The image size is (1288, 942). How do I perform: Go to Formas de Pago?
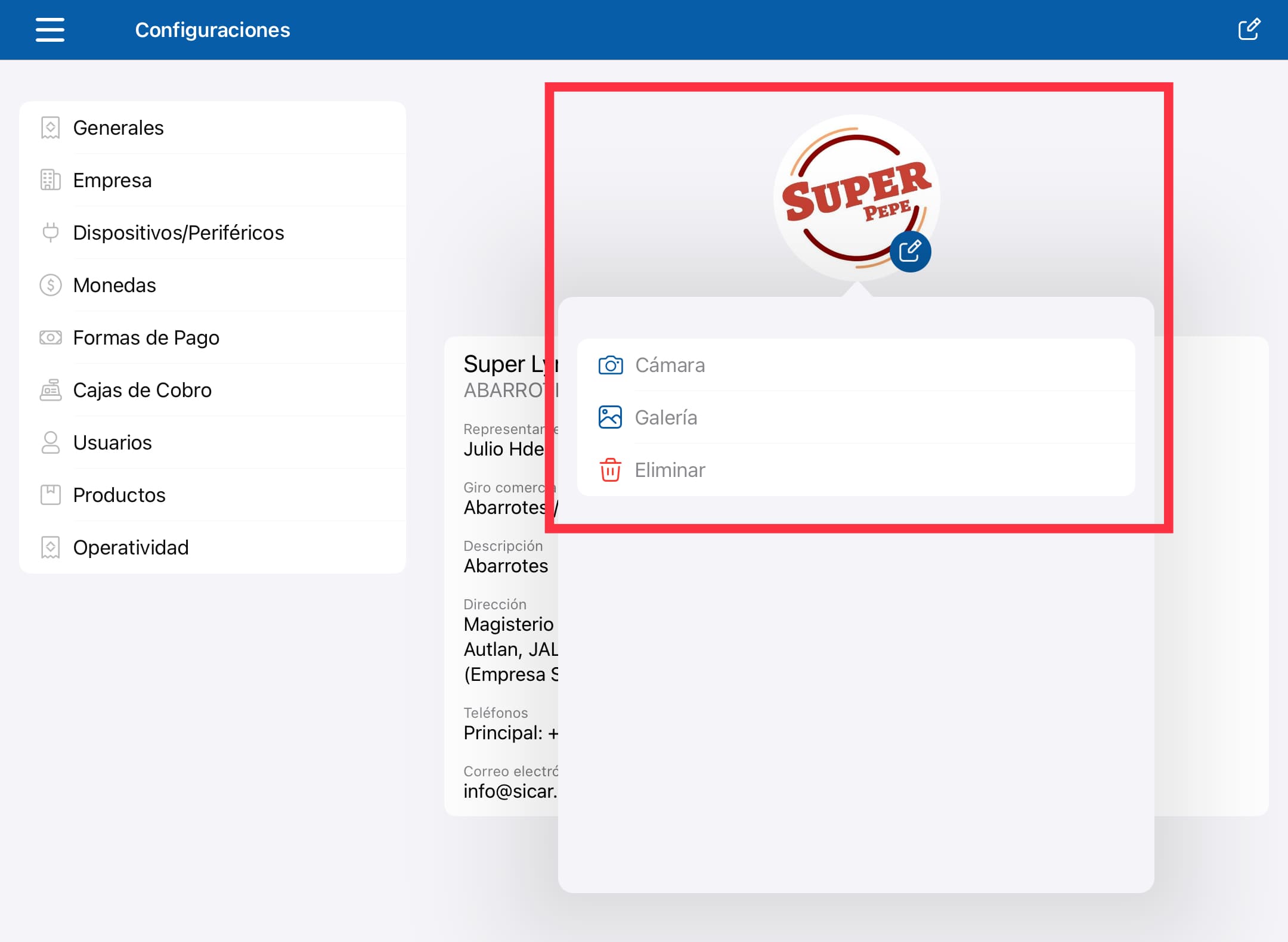point(146,337)
